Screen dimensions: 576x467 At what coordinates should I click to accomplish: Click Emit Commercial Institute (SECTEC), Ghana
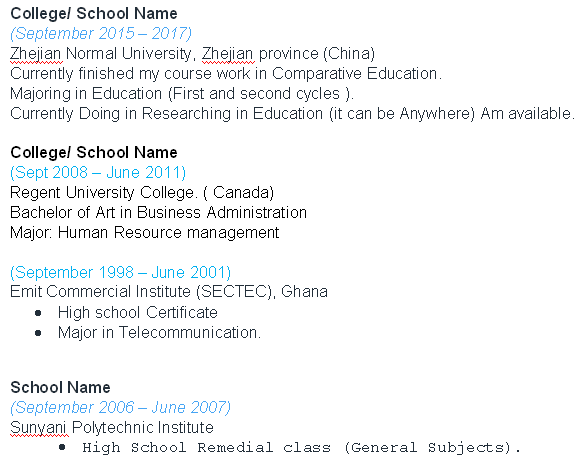click(x=169, y=292)
